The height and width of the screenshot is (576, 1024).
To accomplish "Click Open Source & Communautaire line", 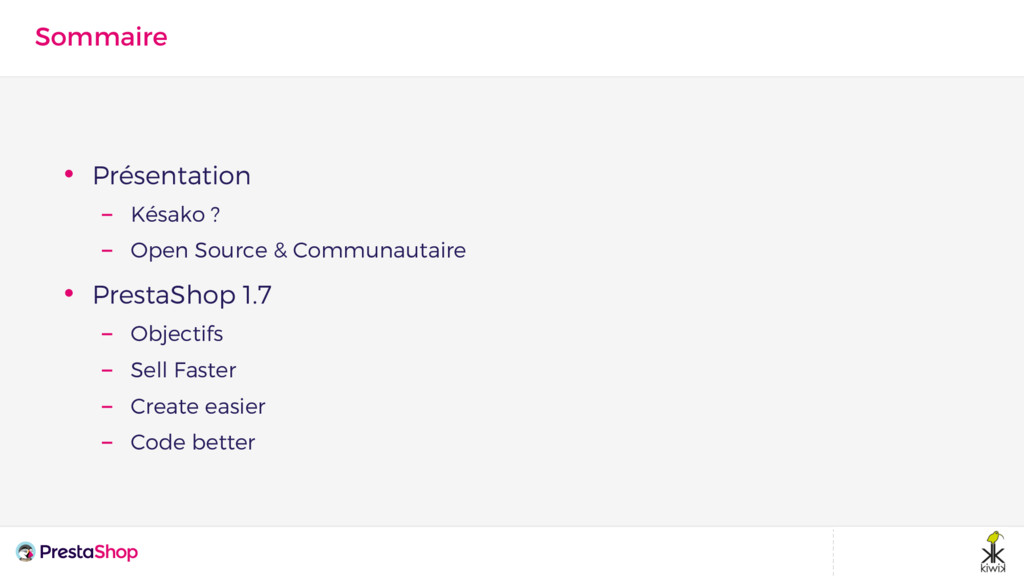I will (298, 251).
